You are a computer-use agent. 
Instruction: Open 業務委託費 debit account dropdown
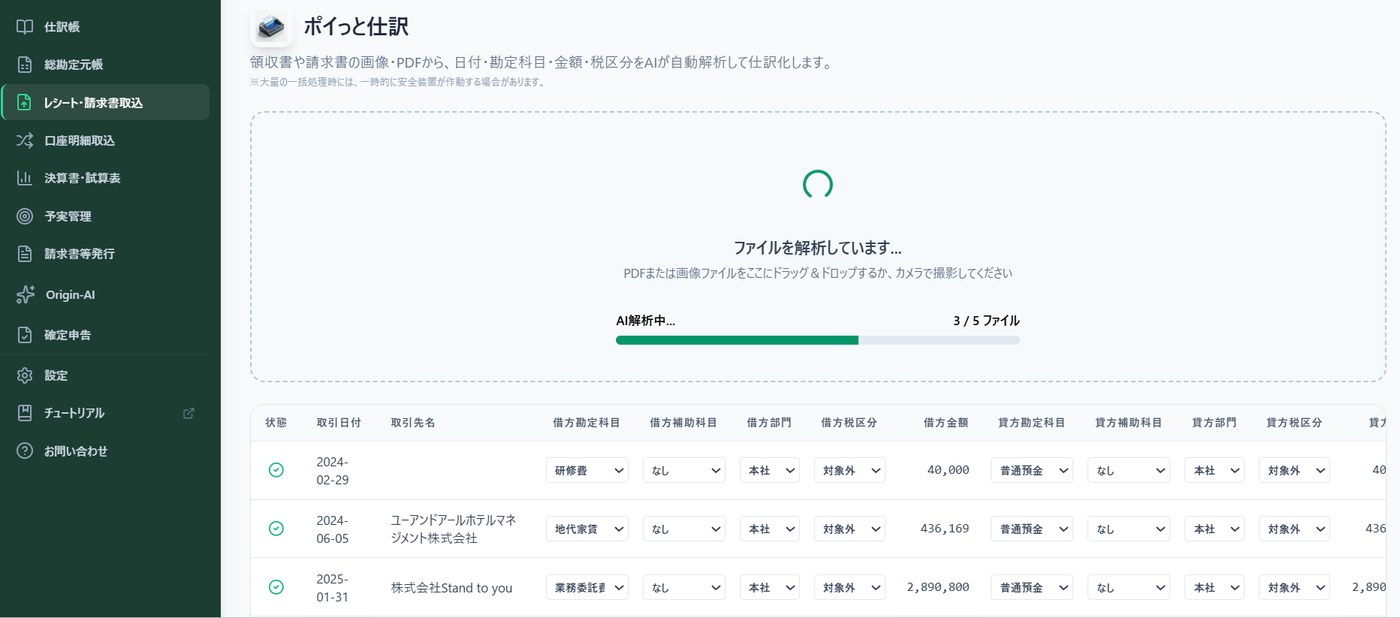tap(587, 588)
